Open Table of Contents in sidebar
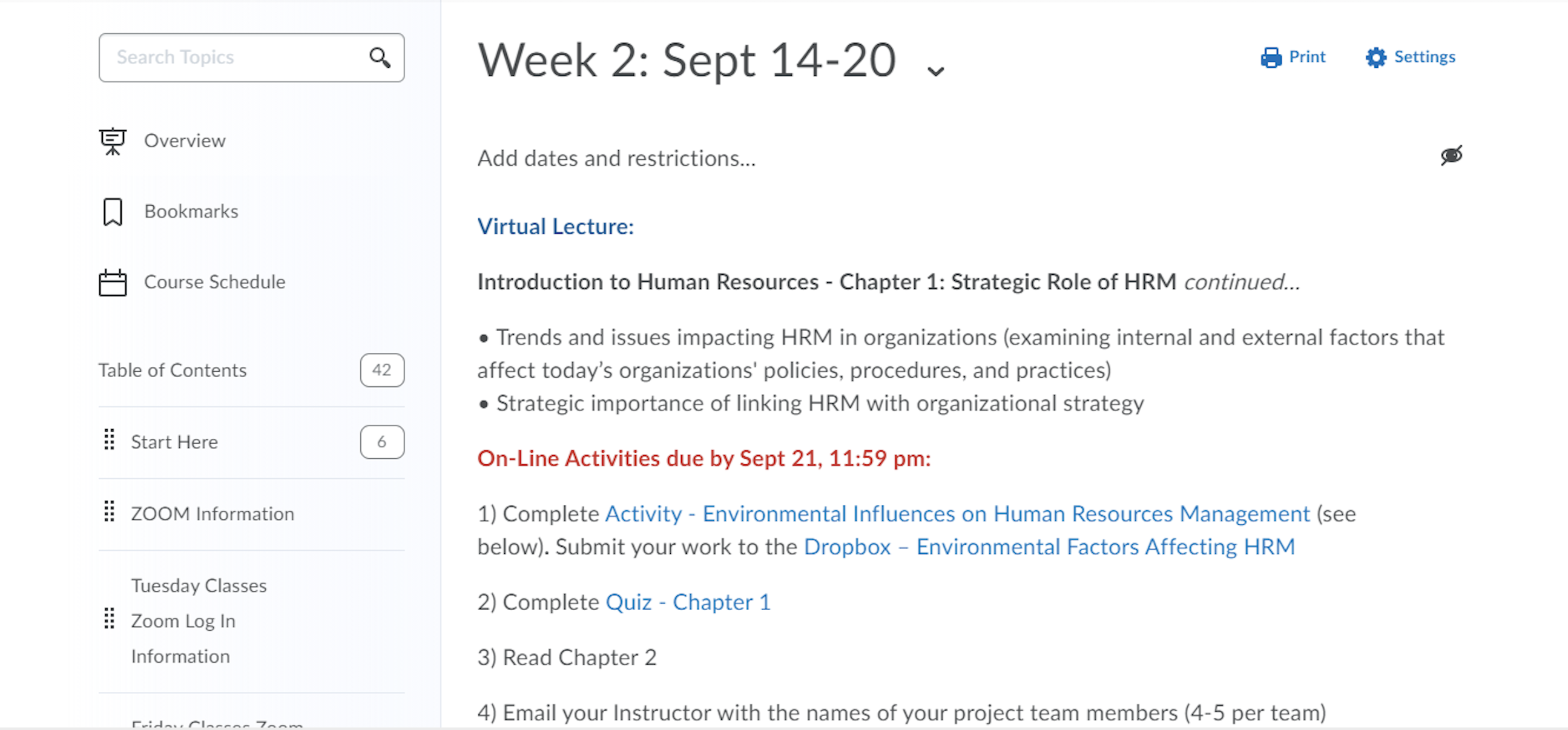The height and width of the screenshot is (730, 1568). [173, 370]
